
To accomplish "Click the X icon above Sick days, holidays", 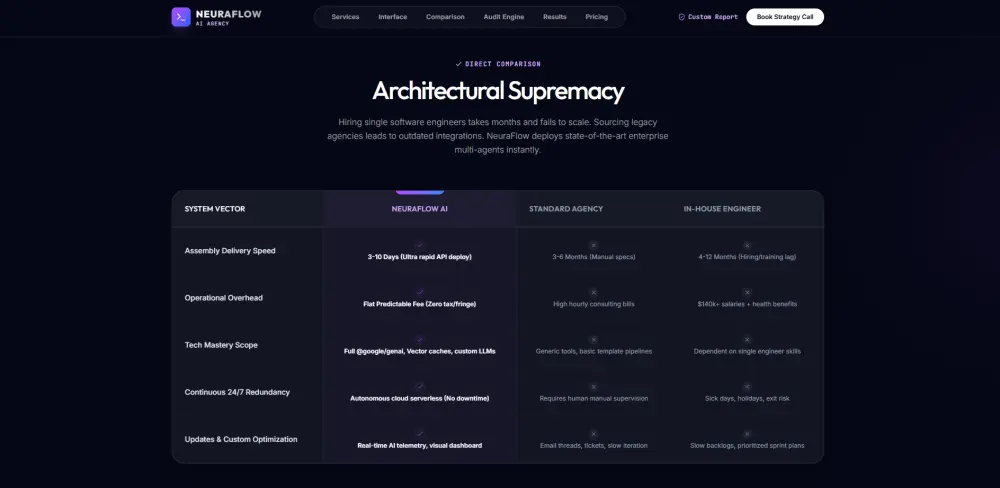I will coord(747,387).
